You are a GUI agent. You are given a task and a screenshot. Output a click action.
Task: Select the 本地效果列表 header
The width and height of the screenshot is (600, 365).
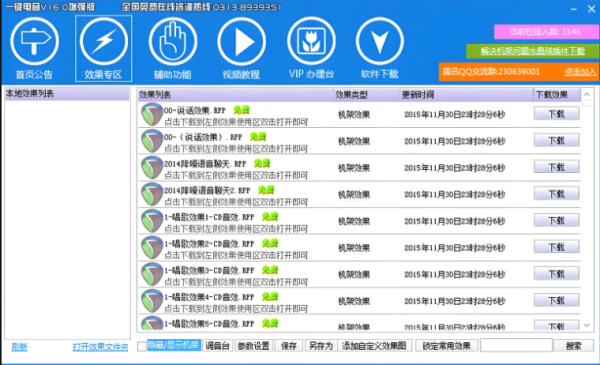(x=67, y=94)
